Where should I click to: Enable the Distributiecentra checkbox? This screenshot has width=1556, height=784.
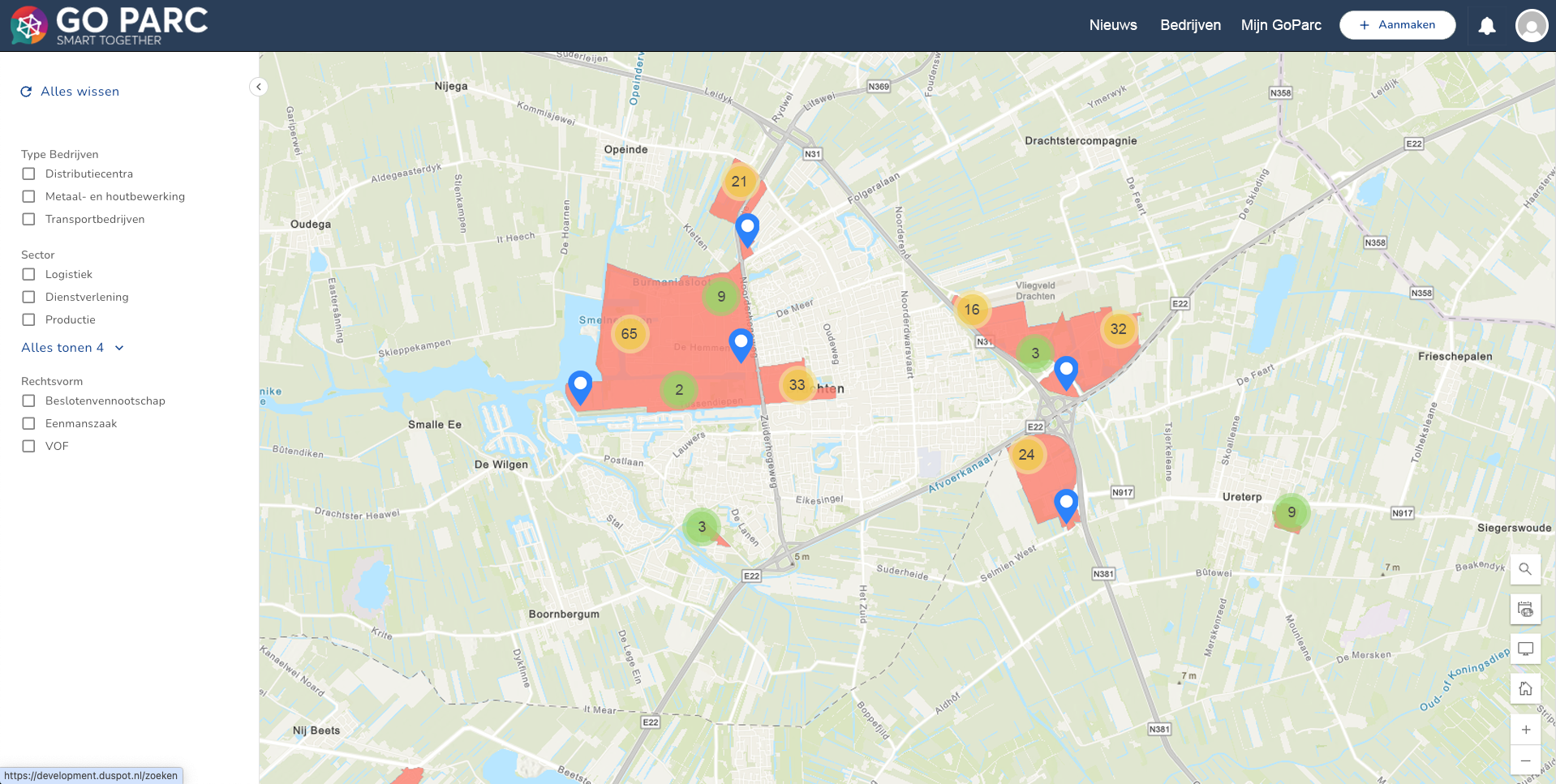coord(29,174)
